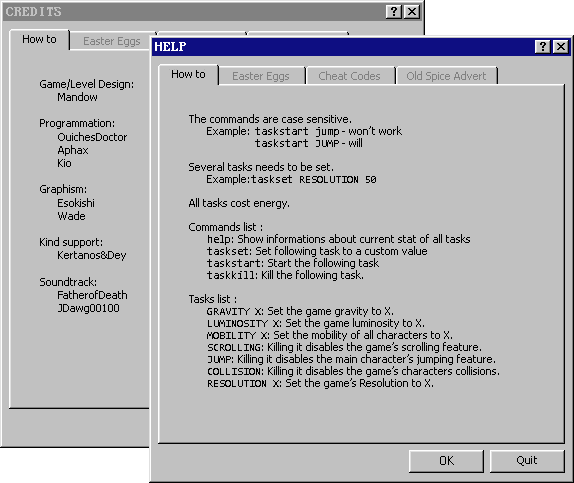Image resolution: width=574 pixels, height=483 pixels.
Task: Click the text 'The commands are case sensitive.'
Action: (x=270, y=119)
